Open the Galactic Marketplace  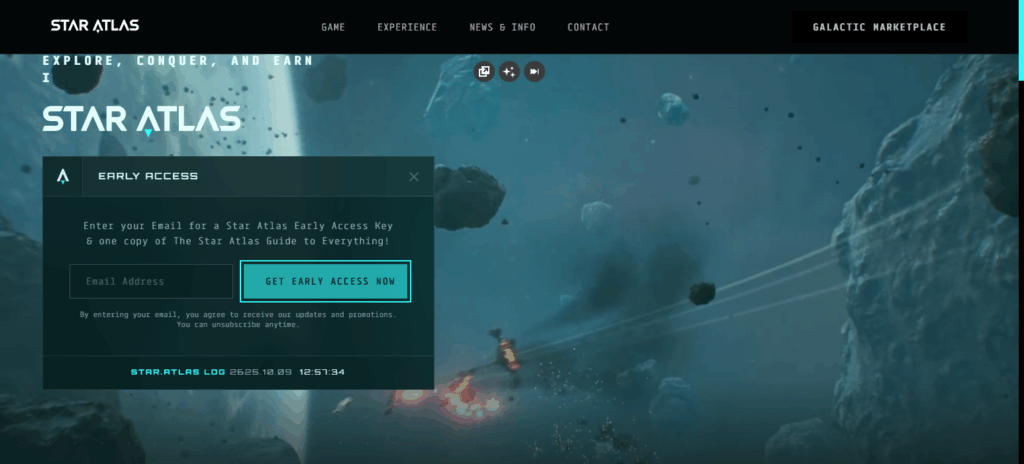tap(879, 27)
